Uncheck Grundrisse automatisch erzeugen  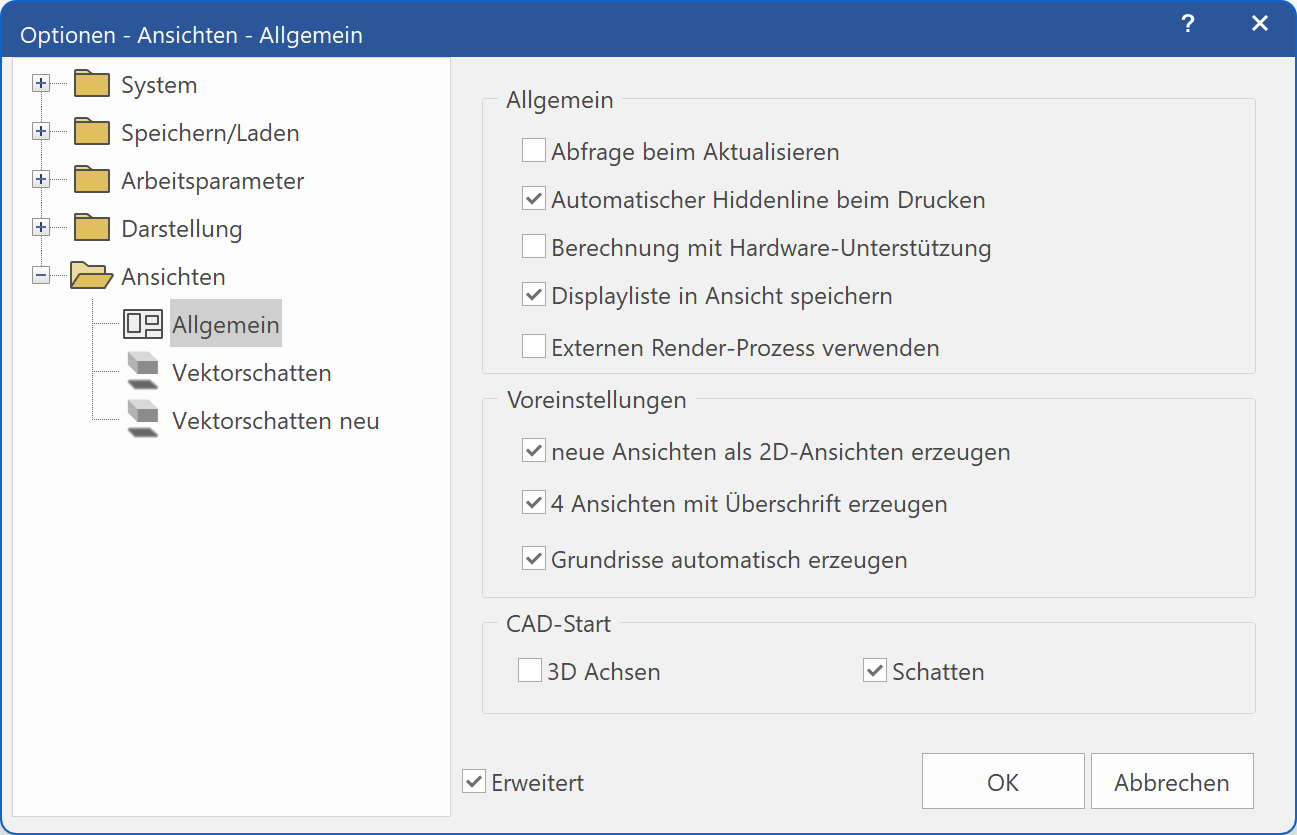(533, 559)
